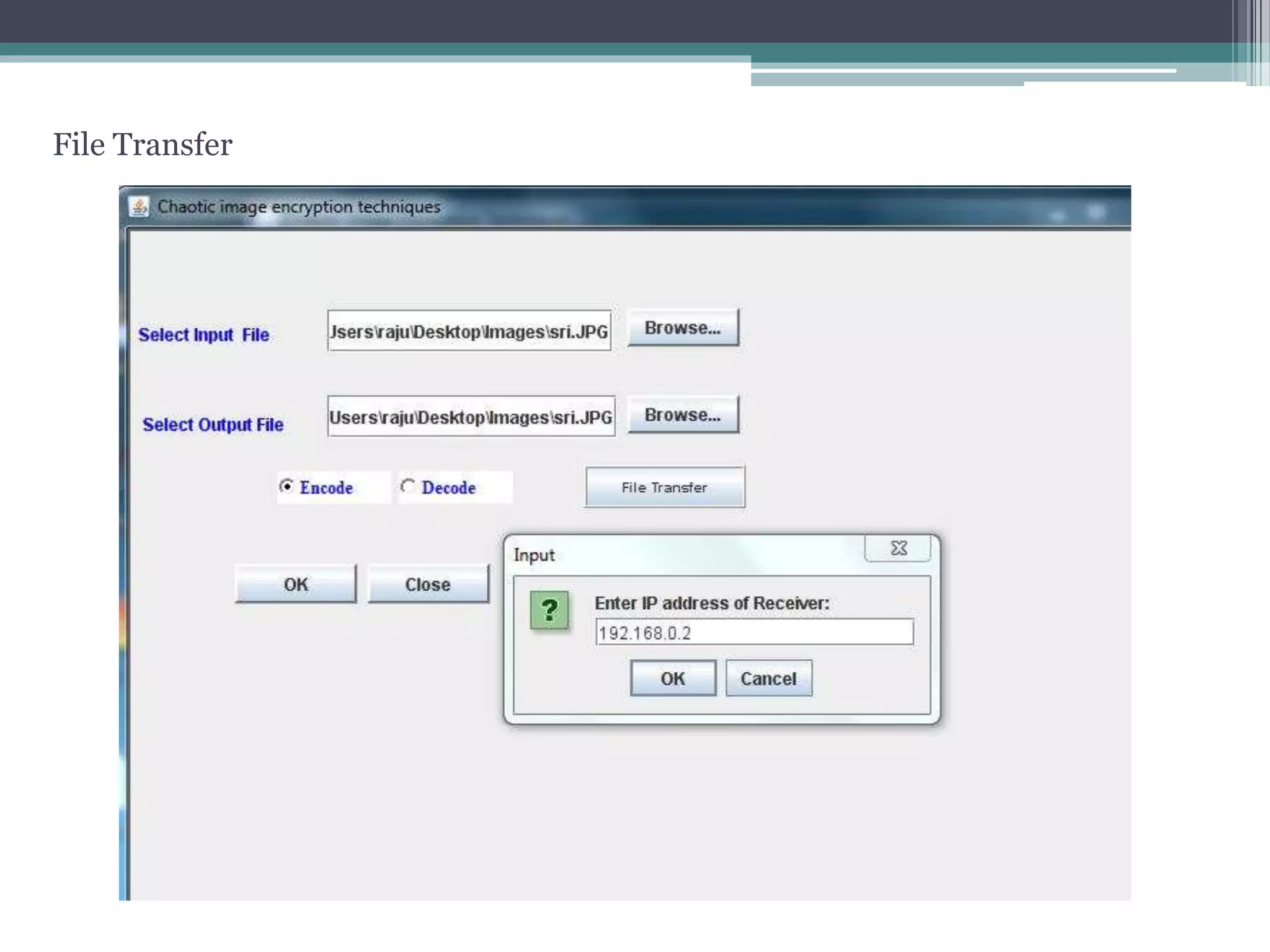Select the Decode radio button

(407, 487)
